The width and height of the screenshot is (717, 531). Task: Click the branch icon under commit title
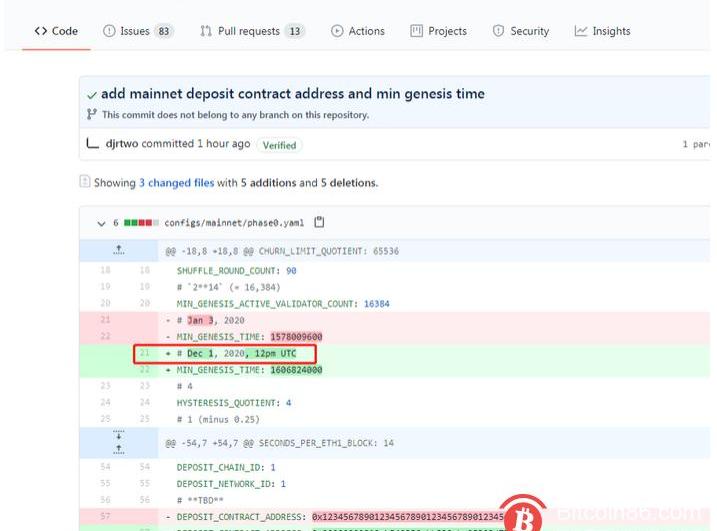[x=93, y=115]
